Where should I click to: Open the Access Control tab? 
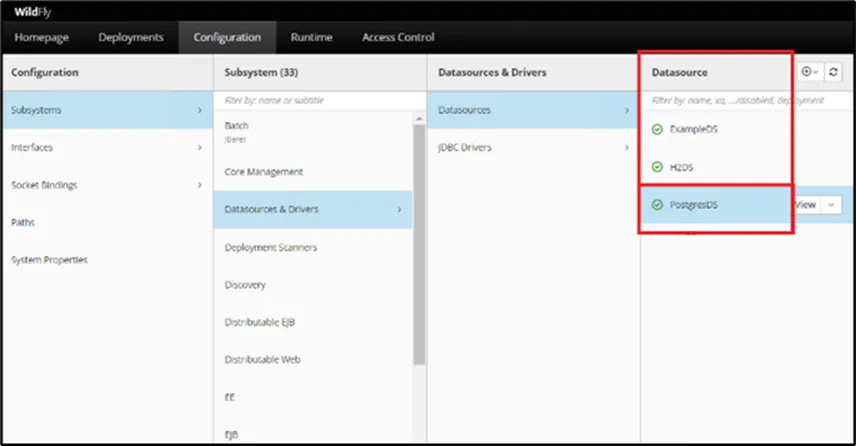point(398,38)
